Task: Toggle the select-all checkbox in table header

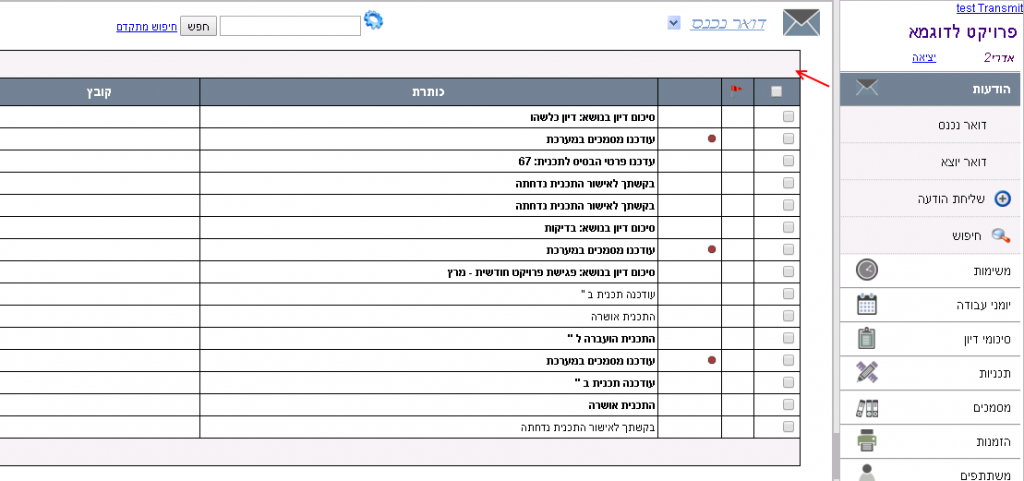Action: pyautogui.click(x=777, y=92)
